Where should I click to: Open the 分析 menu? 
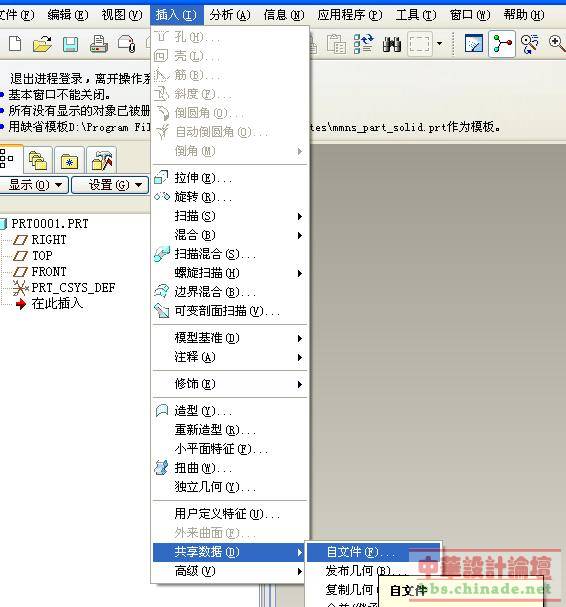230,15
